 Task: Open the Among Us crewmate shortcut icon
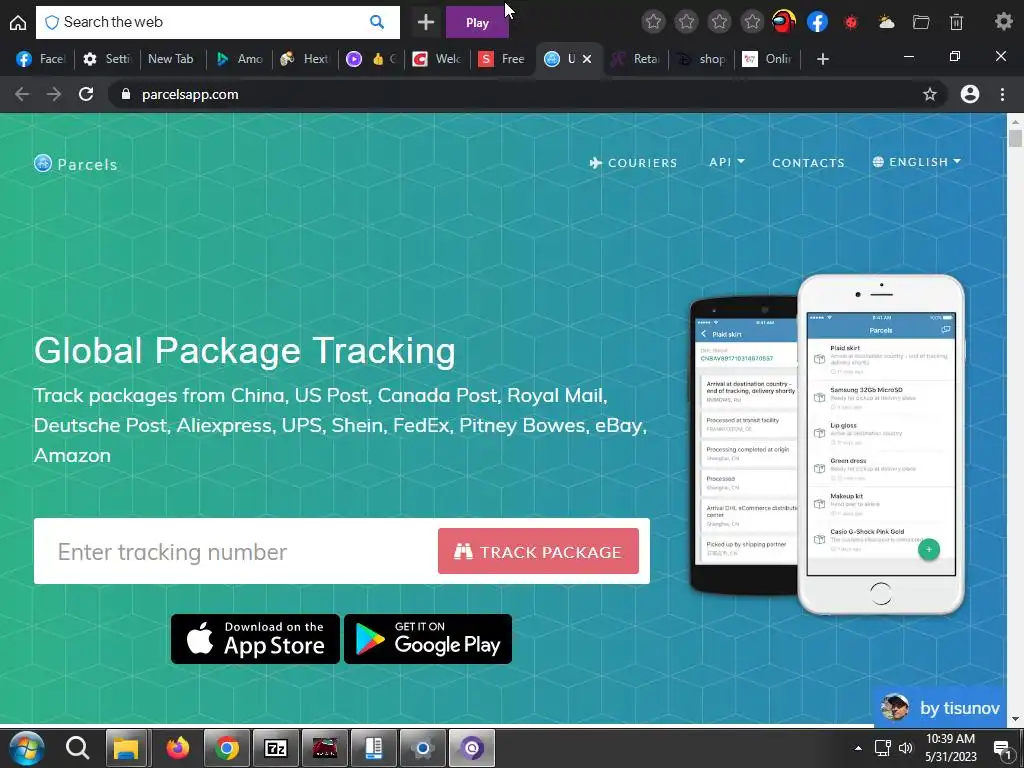point(784,22)
